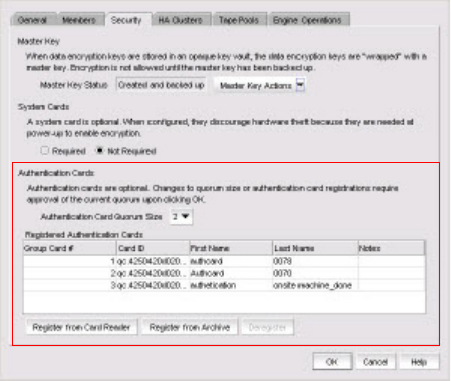Open the Members tab
451x381 pixels.
click(79, 20)
